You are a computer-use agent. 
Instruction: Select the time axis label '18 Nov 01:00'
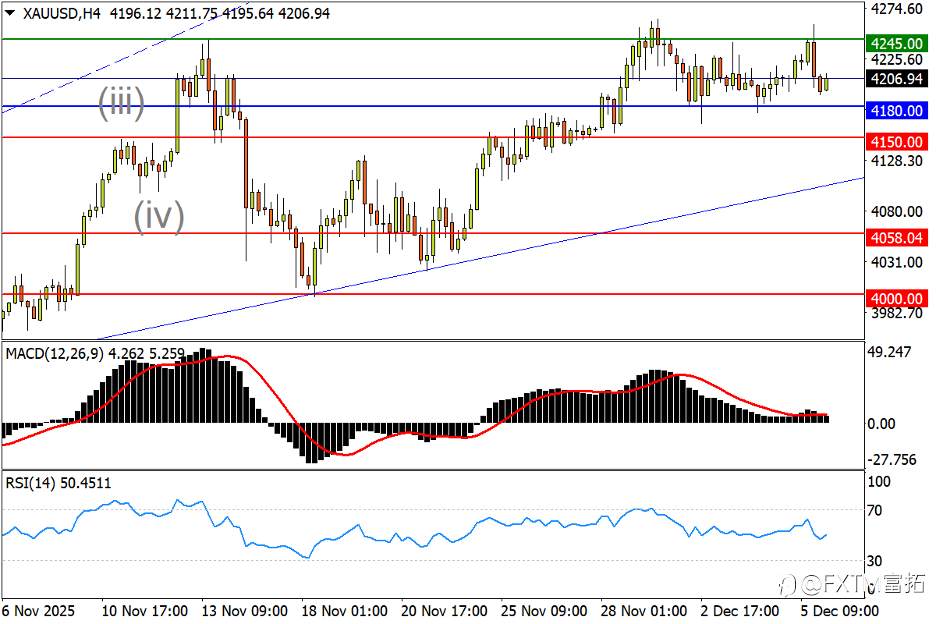click(344, 611)
